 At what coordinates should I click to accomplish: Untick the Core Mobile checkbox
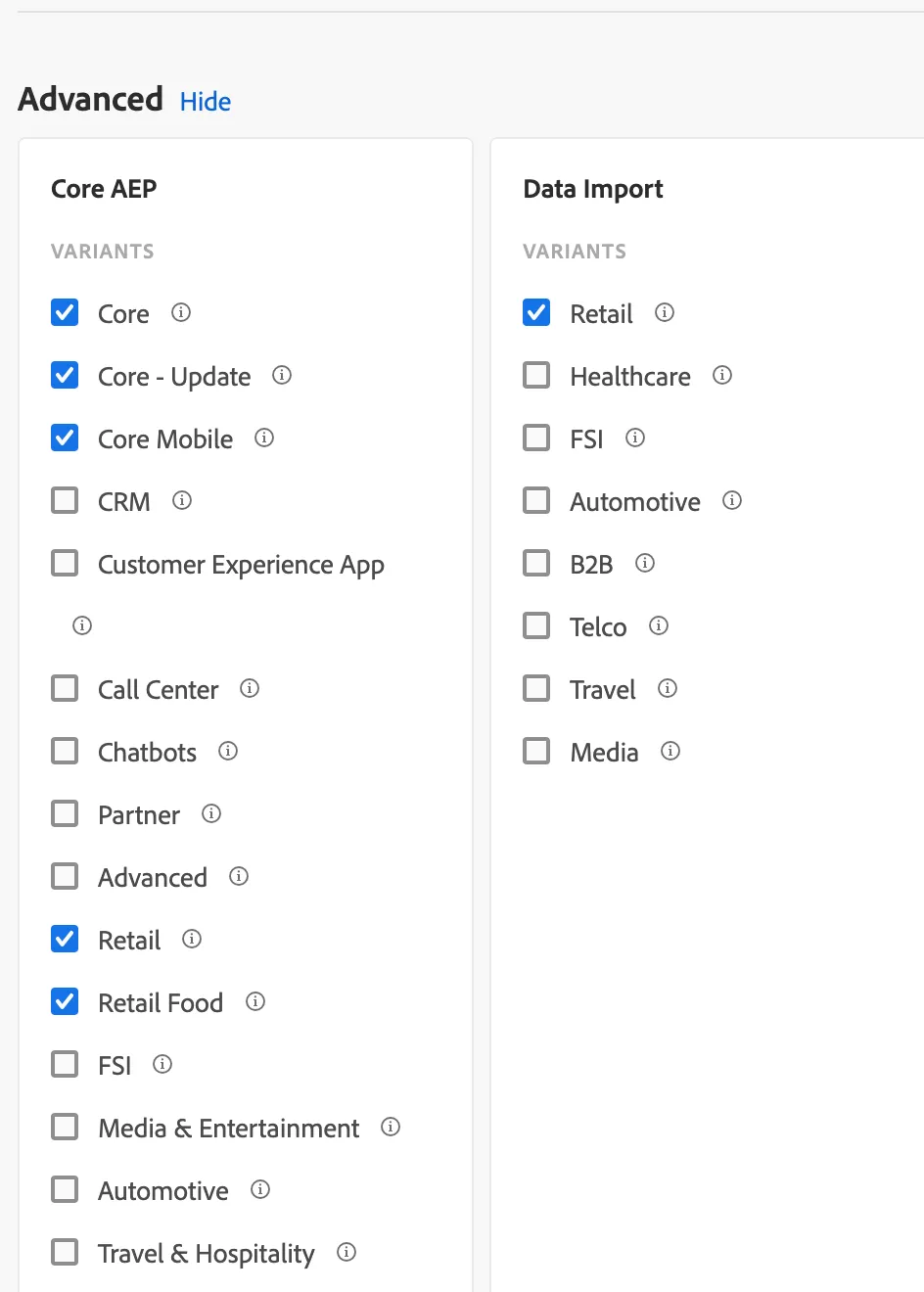tap(65, 438)
